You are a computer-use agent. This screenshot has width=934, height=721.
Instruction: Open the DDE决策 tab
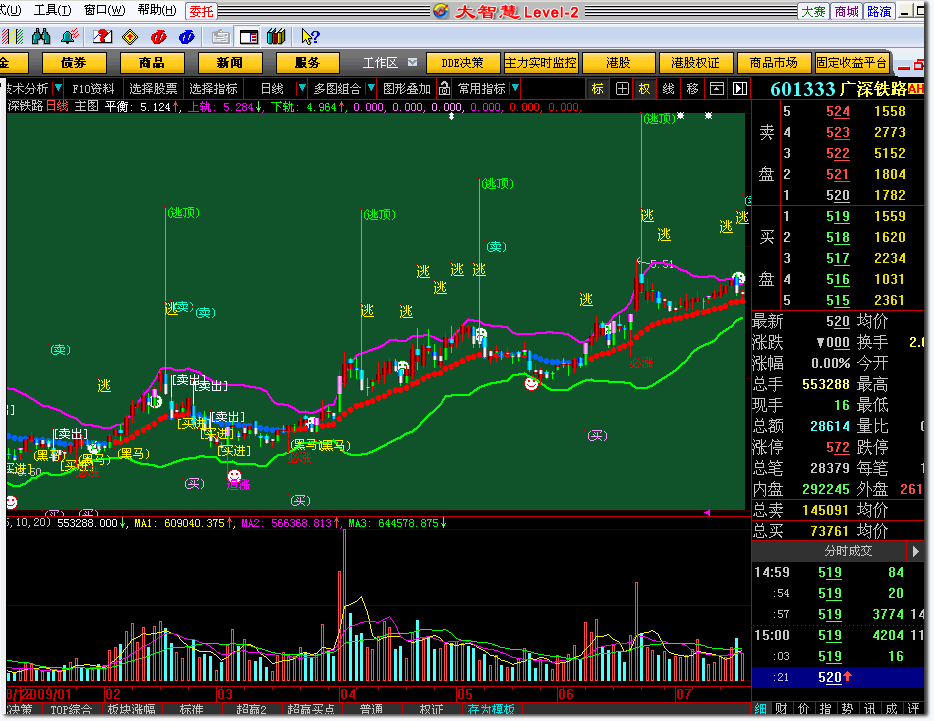tap(462, 63)
